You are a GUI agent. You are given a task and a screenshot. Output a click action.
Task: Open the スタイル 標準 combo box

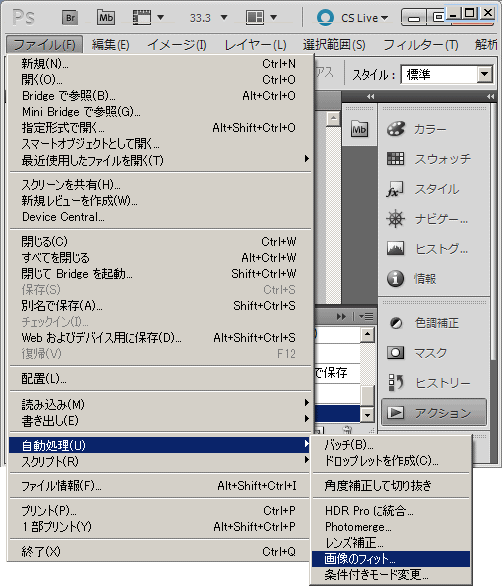(447, 74)
